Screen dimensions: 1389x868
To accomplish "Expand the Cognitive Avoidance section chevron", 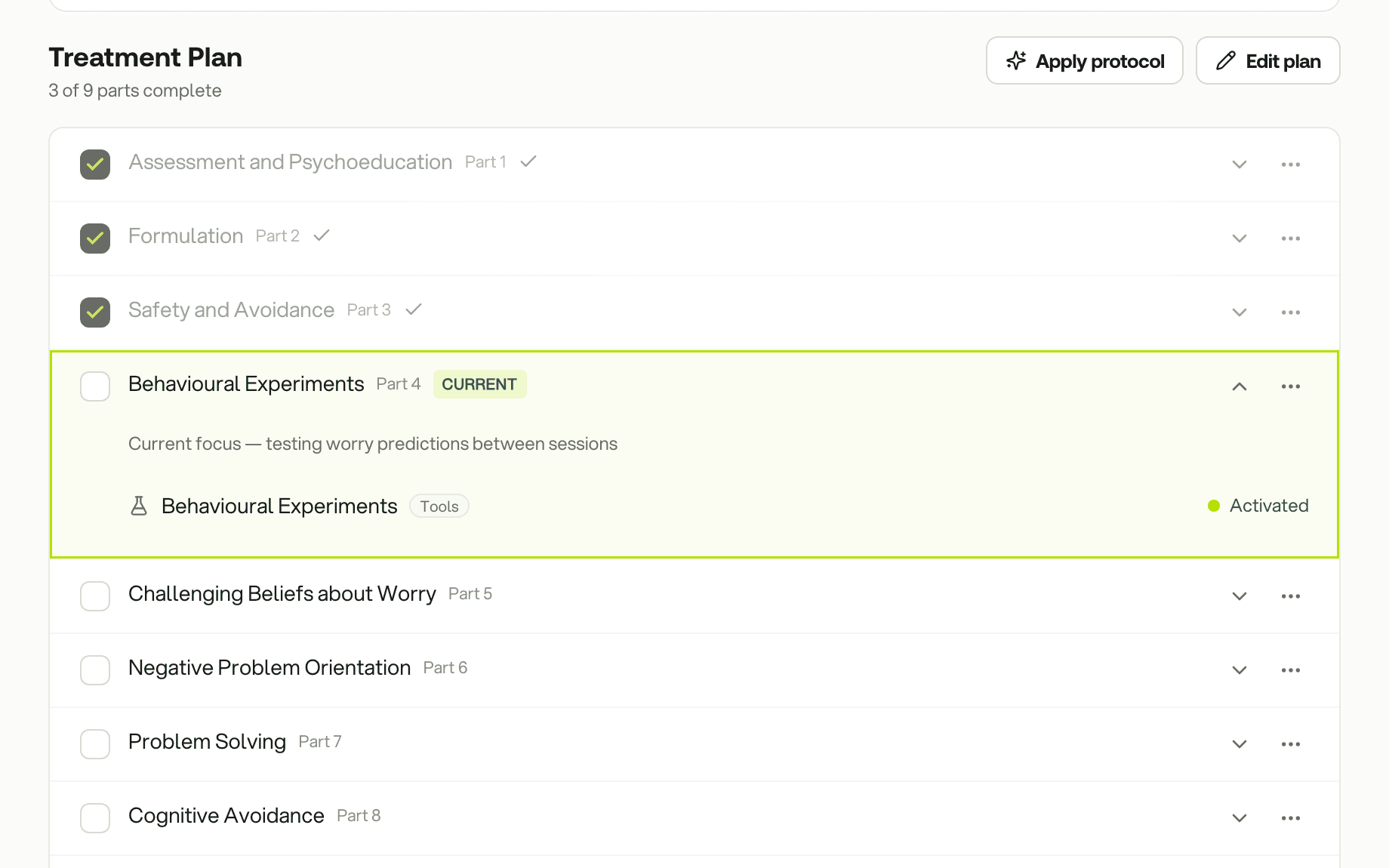I will click(x=1240, y=818).
